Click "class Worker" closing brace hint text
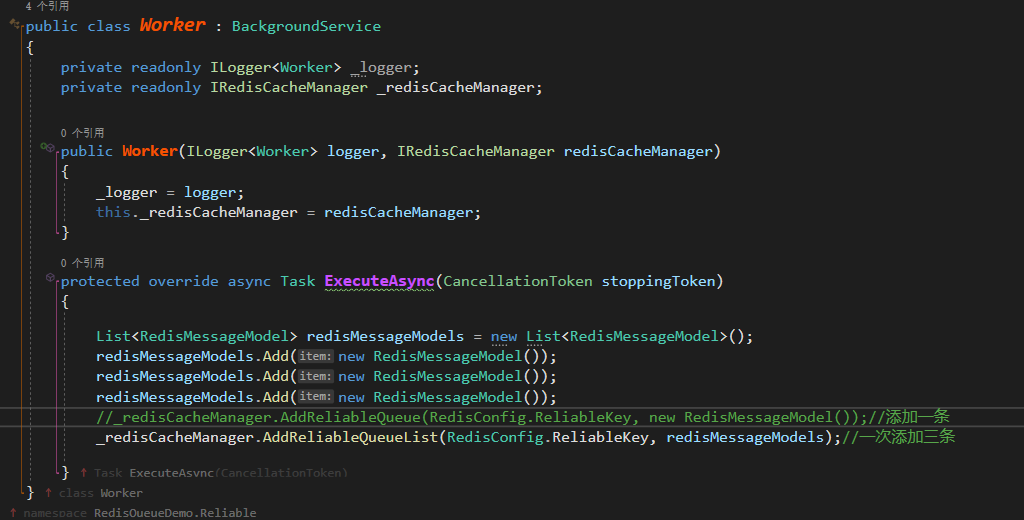 101,493
